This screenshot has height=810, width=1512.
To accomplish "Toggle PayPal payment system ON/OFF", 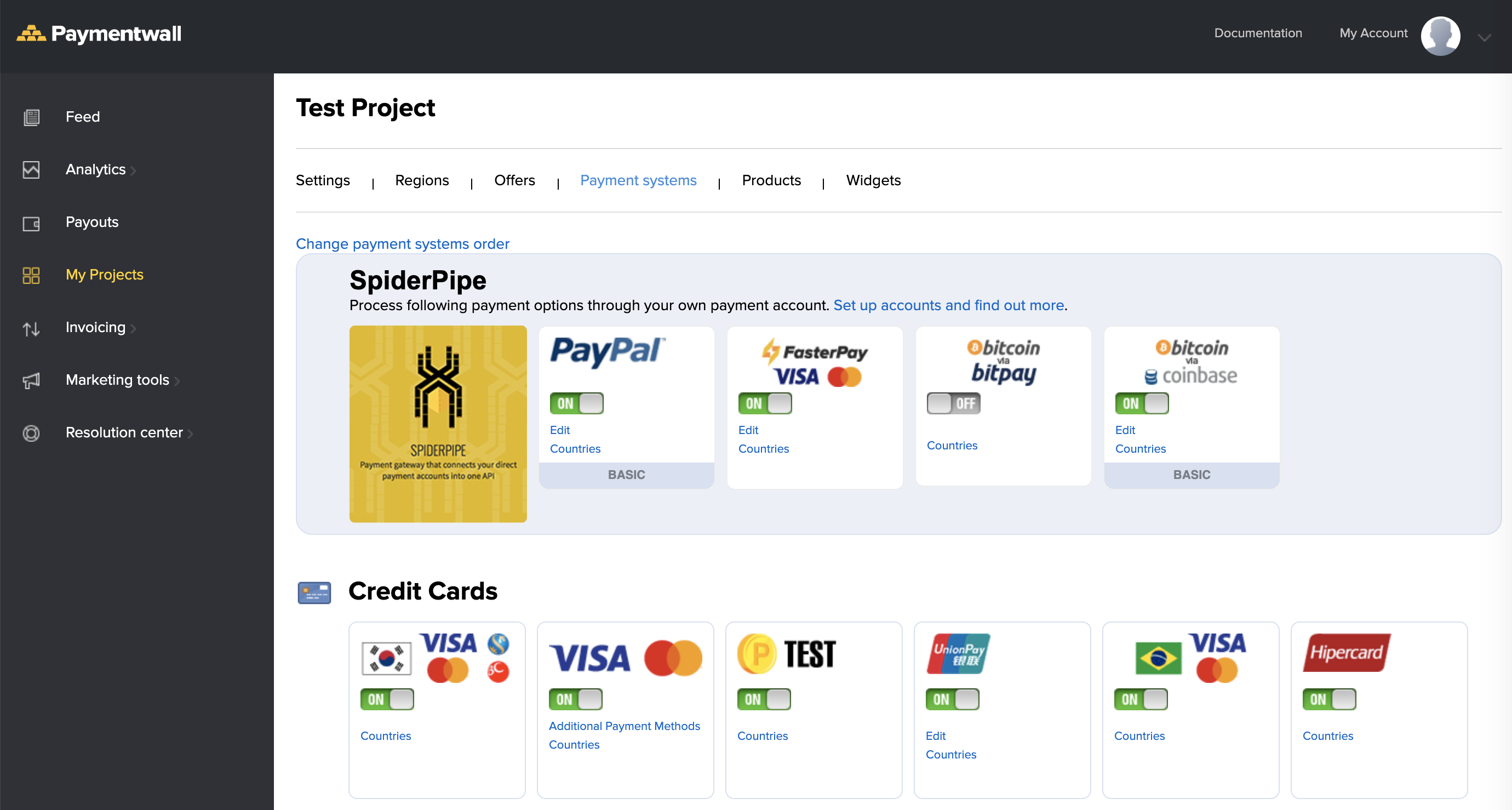I will (x=577, y=403).
